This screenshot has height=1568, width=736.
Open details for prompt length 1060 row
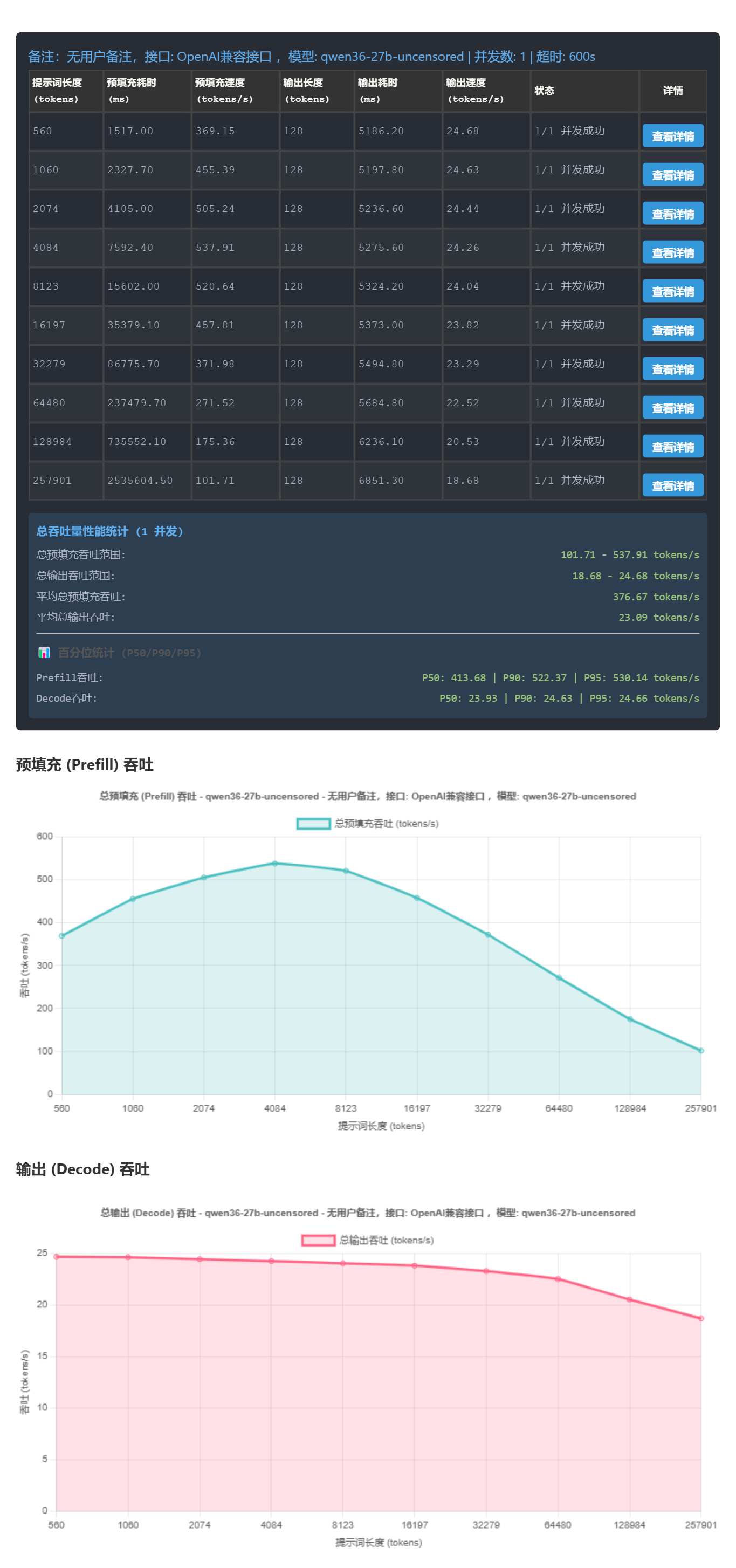[x=672, y=175]
